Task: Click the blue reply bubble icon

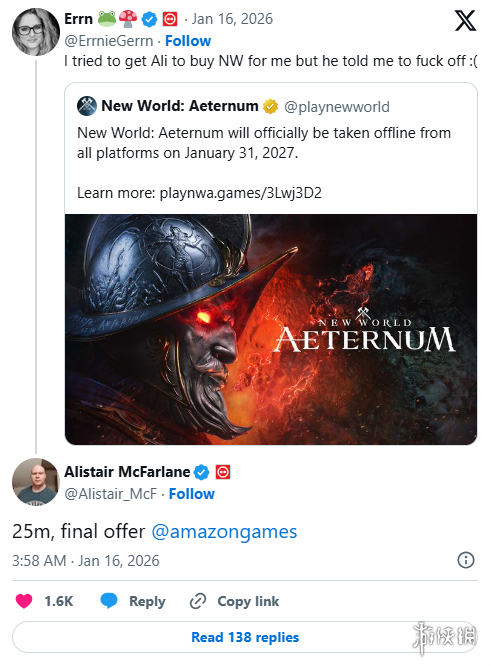Action: pyautogui.click(x=109, y=601)
